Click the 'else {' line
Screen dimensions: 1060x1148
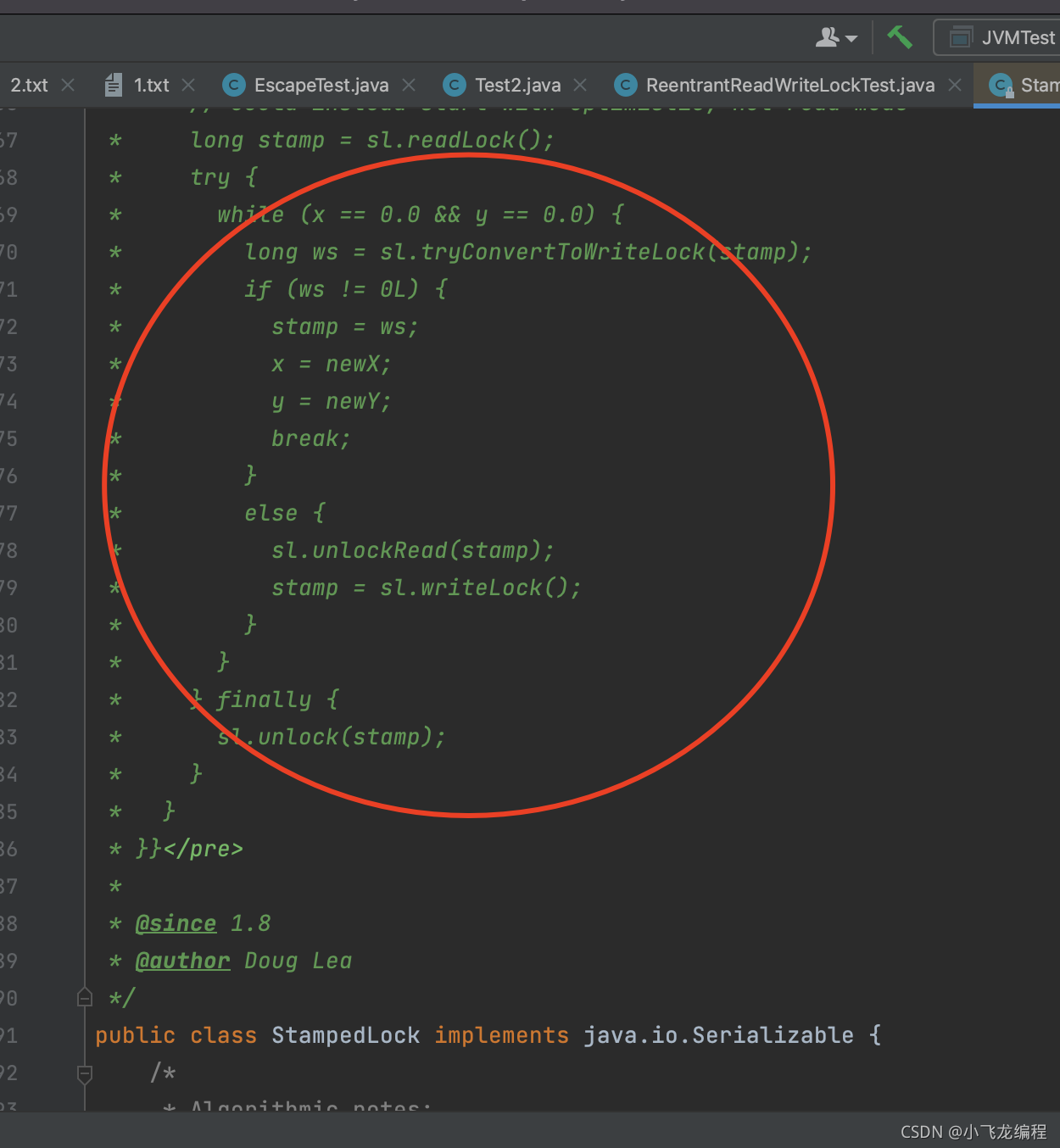pos(285,513)
